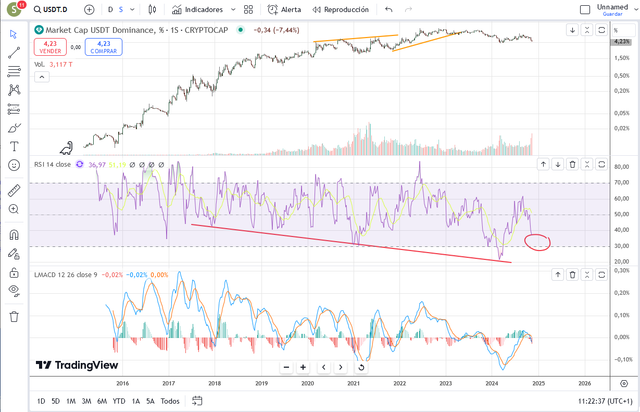The image size is (640, 412).
Task: Maximize the LMACD pane
Action: [602, 275]
